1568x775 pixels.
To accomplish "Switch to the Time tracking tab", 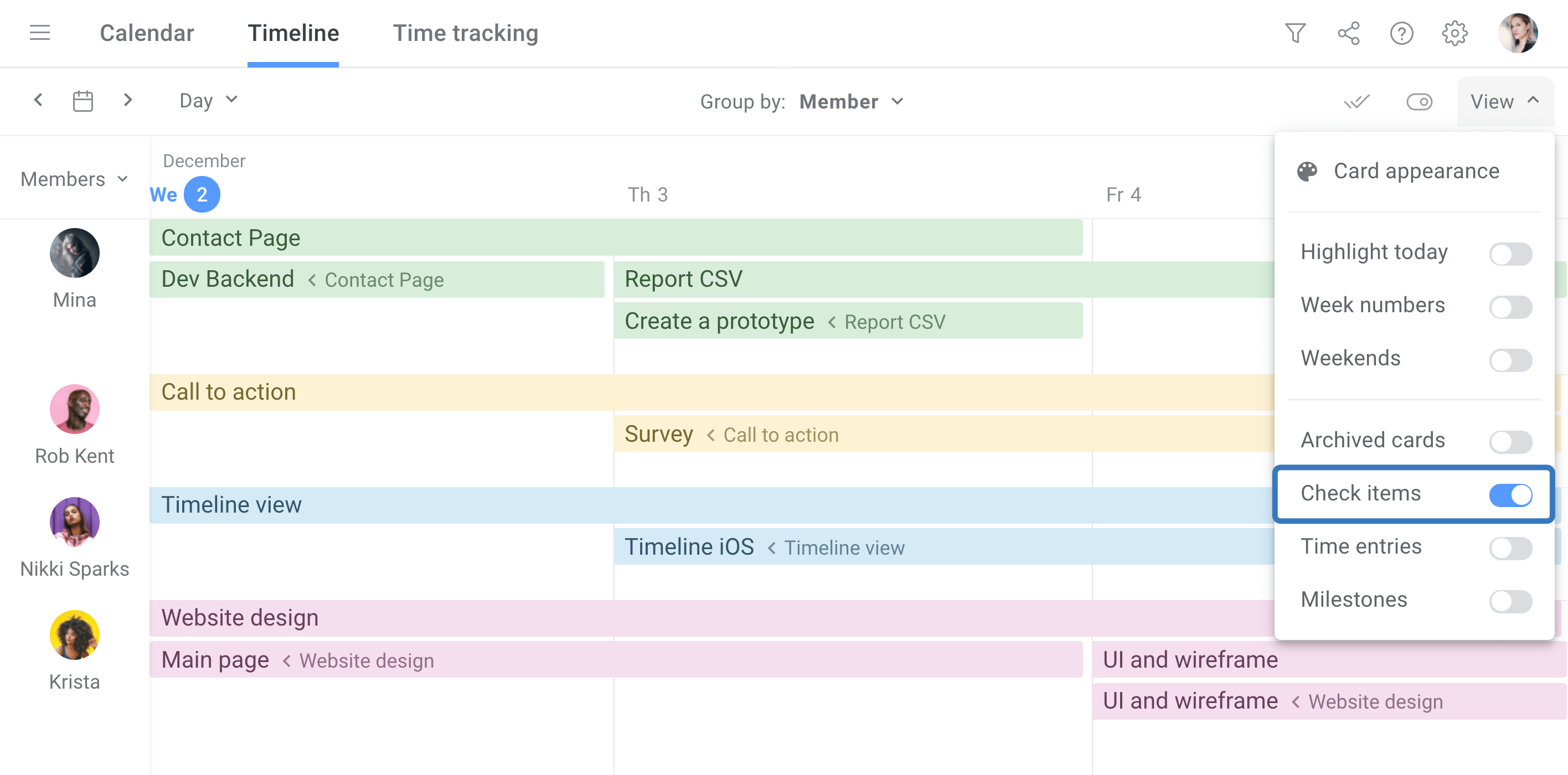I will tap(466, 33).
